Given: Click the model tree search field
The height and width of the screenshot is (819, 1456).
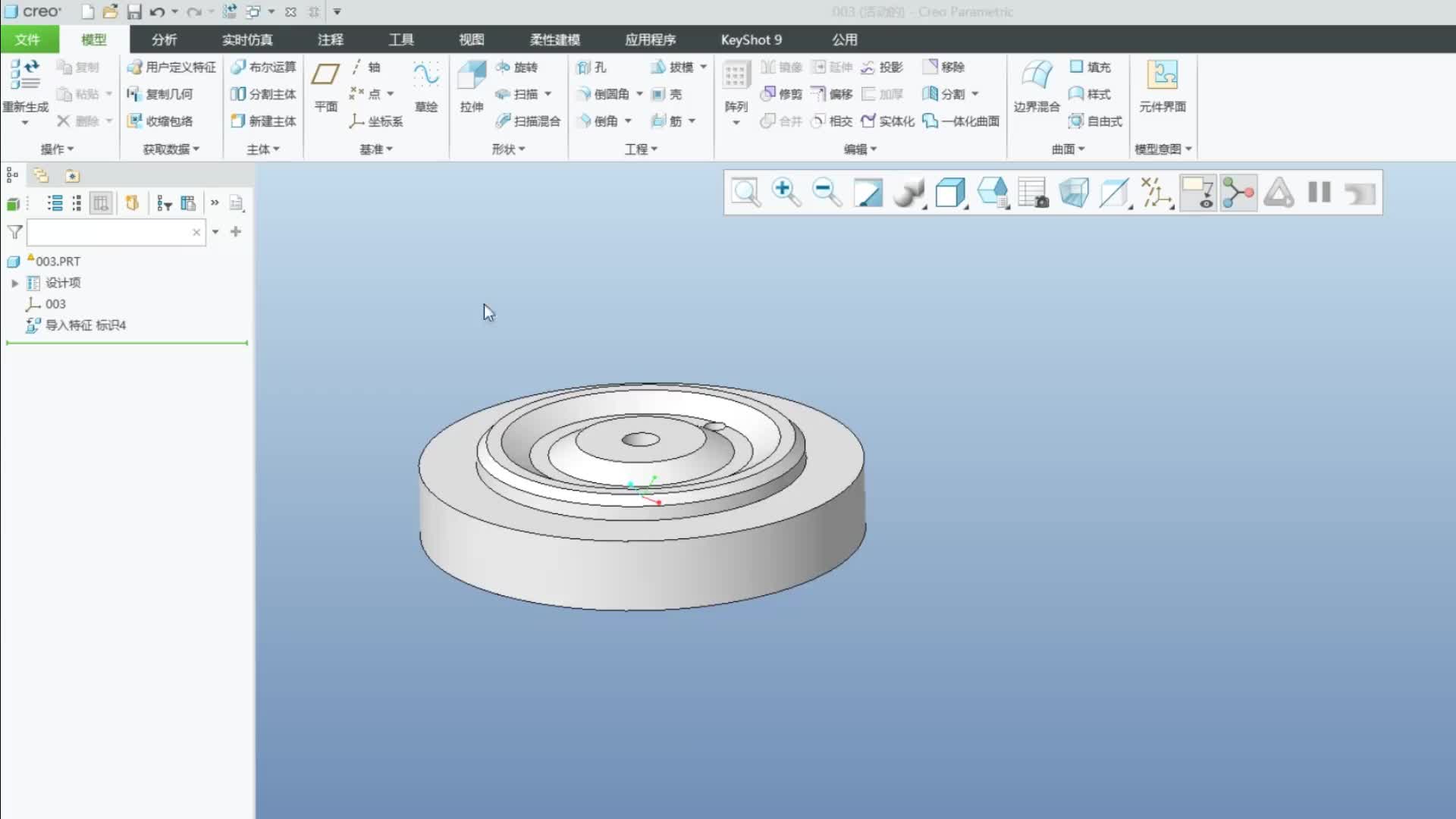Looking at the screenshot, I should (x=110, y=232).
